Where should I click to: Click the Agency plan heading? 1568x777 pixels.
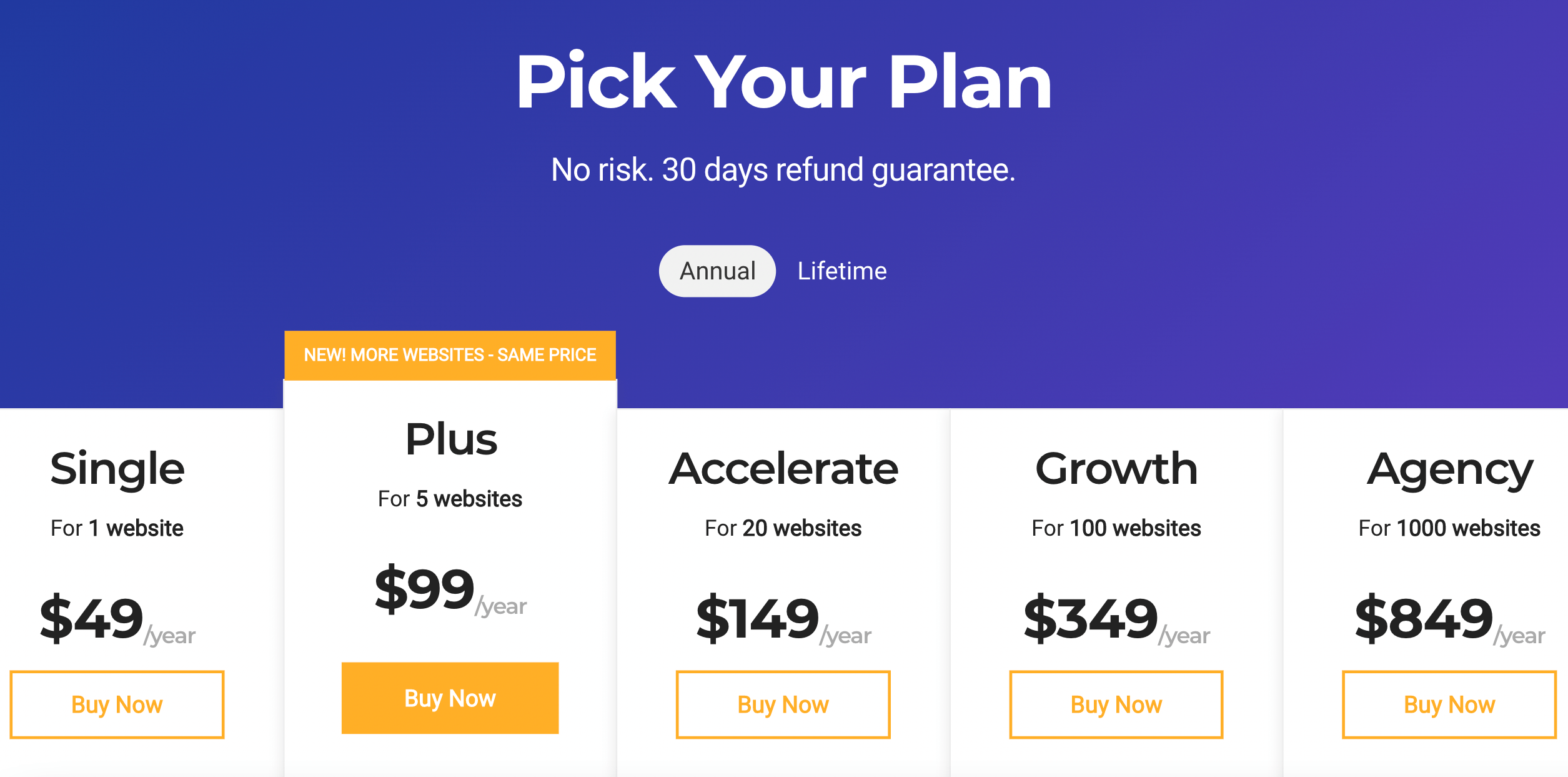point(1449,470)
